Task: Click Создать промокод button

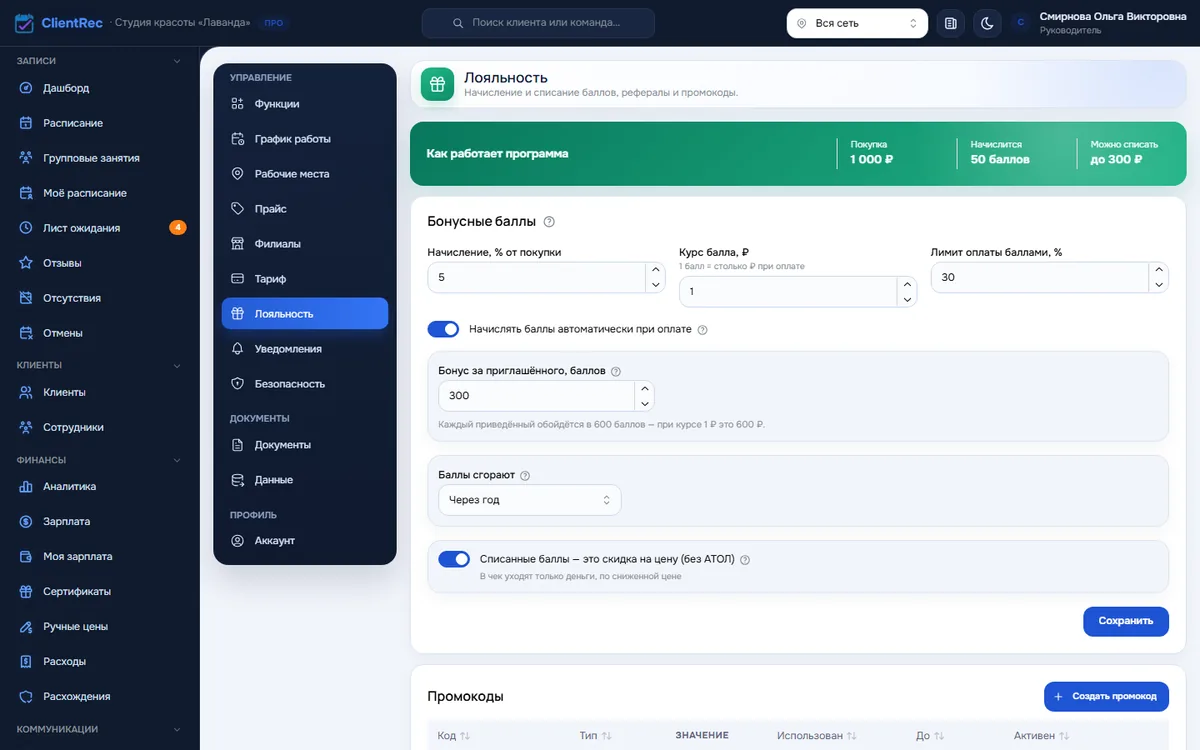Action: pos(1106,696)
